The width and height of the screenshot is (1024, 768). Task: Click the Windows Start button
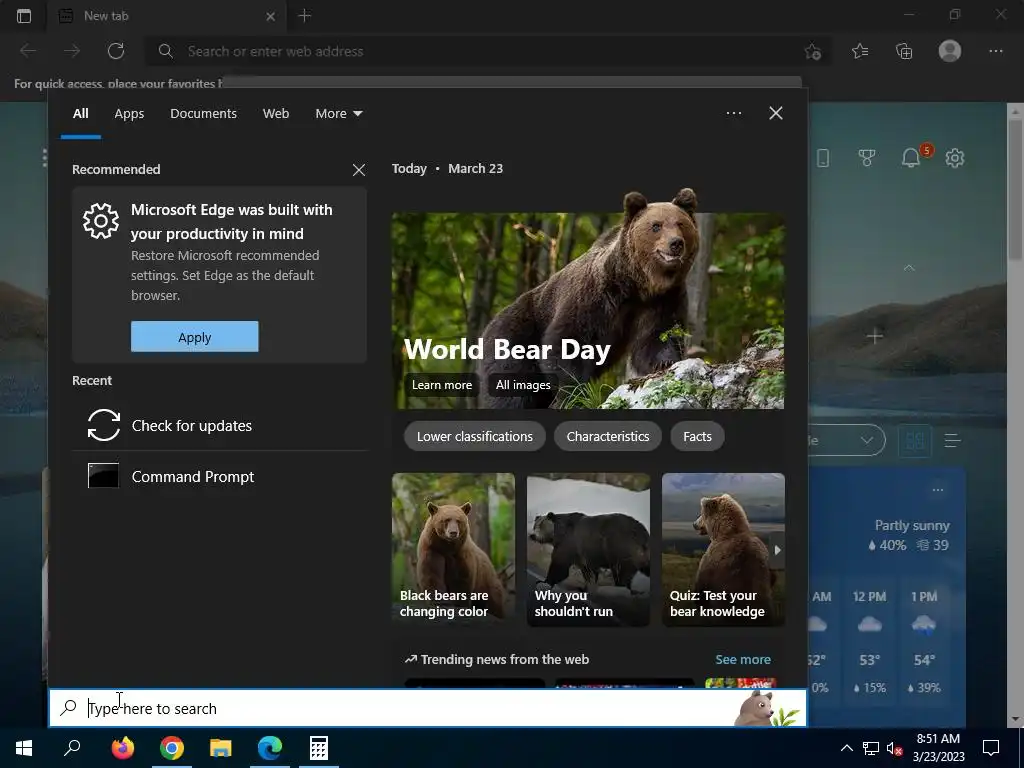[x=24, y=748]
